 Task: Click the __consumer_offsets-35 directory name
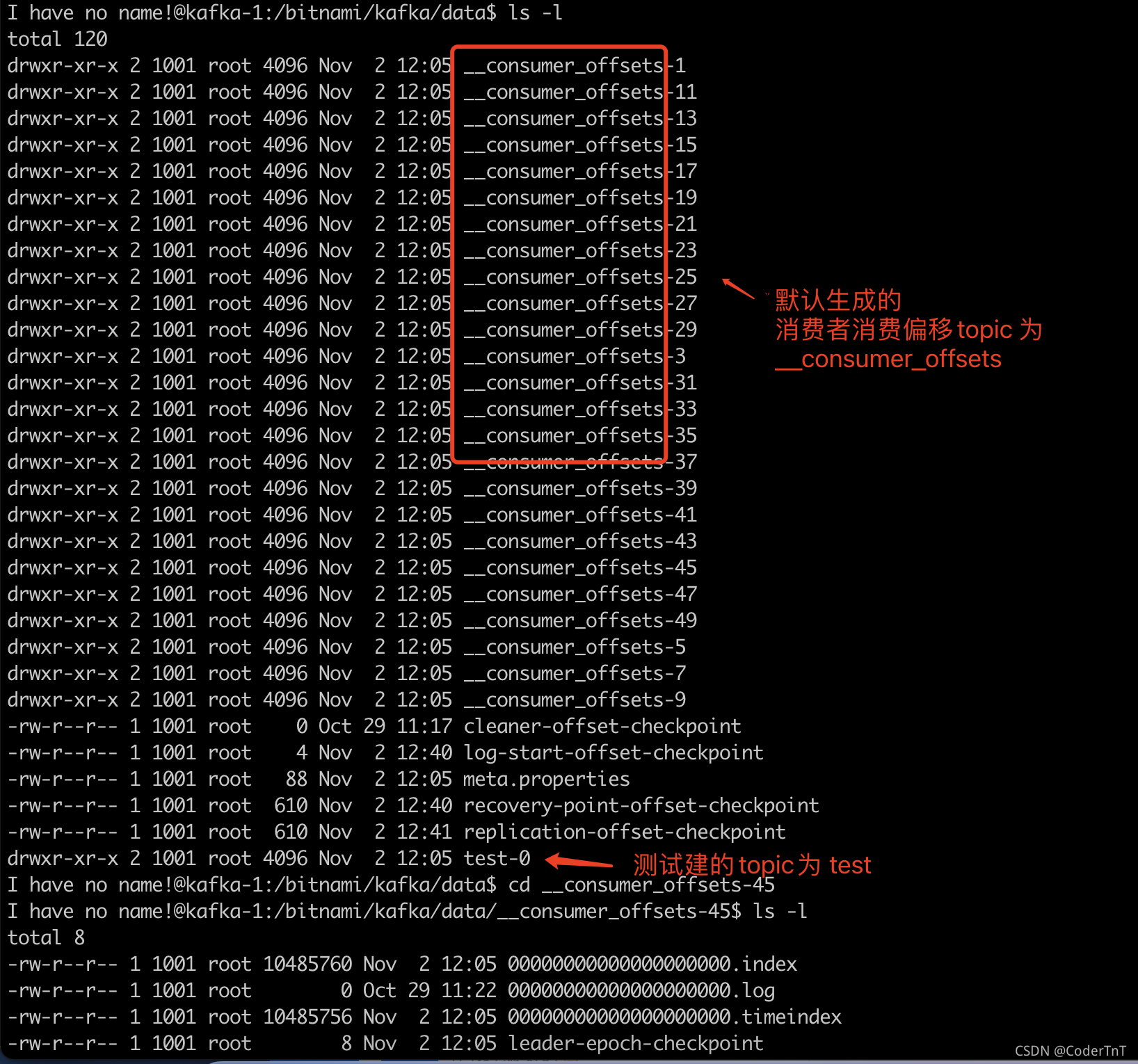click(580, 435)
